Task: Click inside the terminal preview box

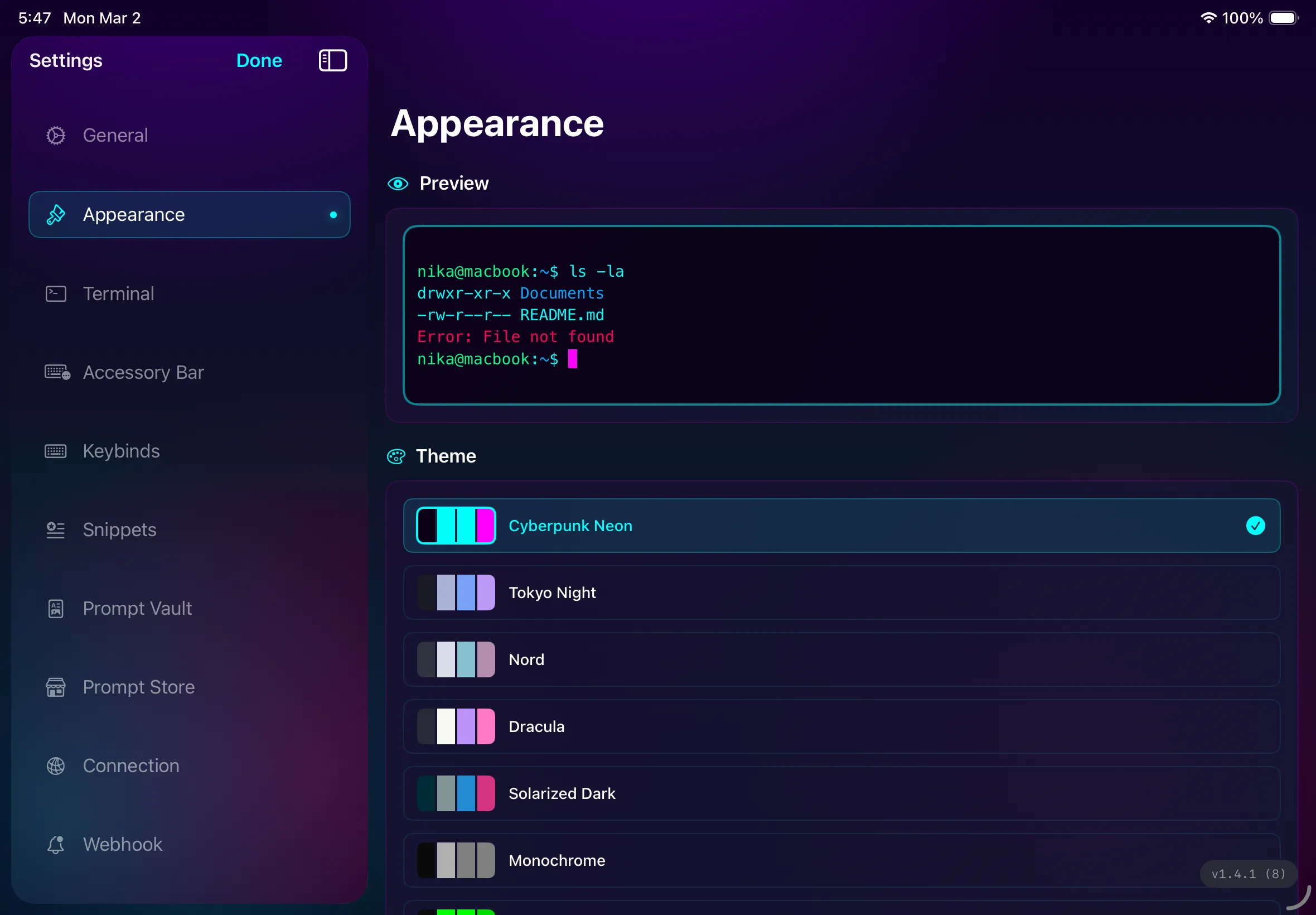Action: click(x=841, y=315)
